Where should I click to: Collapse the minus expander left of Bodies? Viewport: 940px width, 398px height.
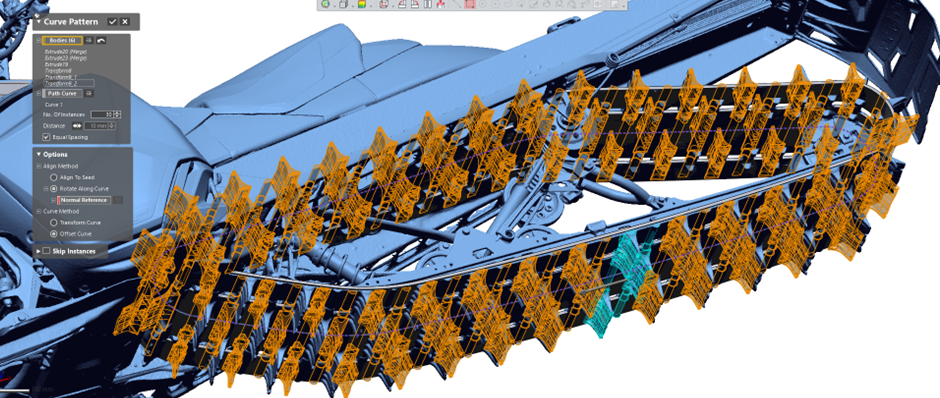[x=38, y=40]
